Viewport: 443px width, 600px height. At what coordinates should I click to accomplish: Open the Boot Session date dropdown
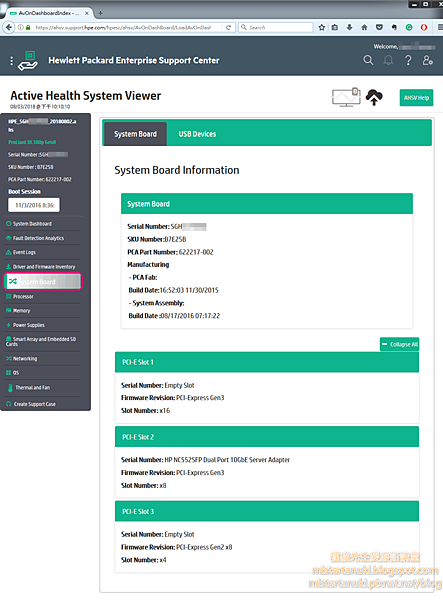pos(34,205)
